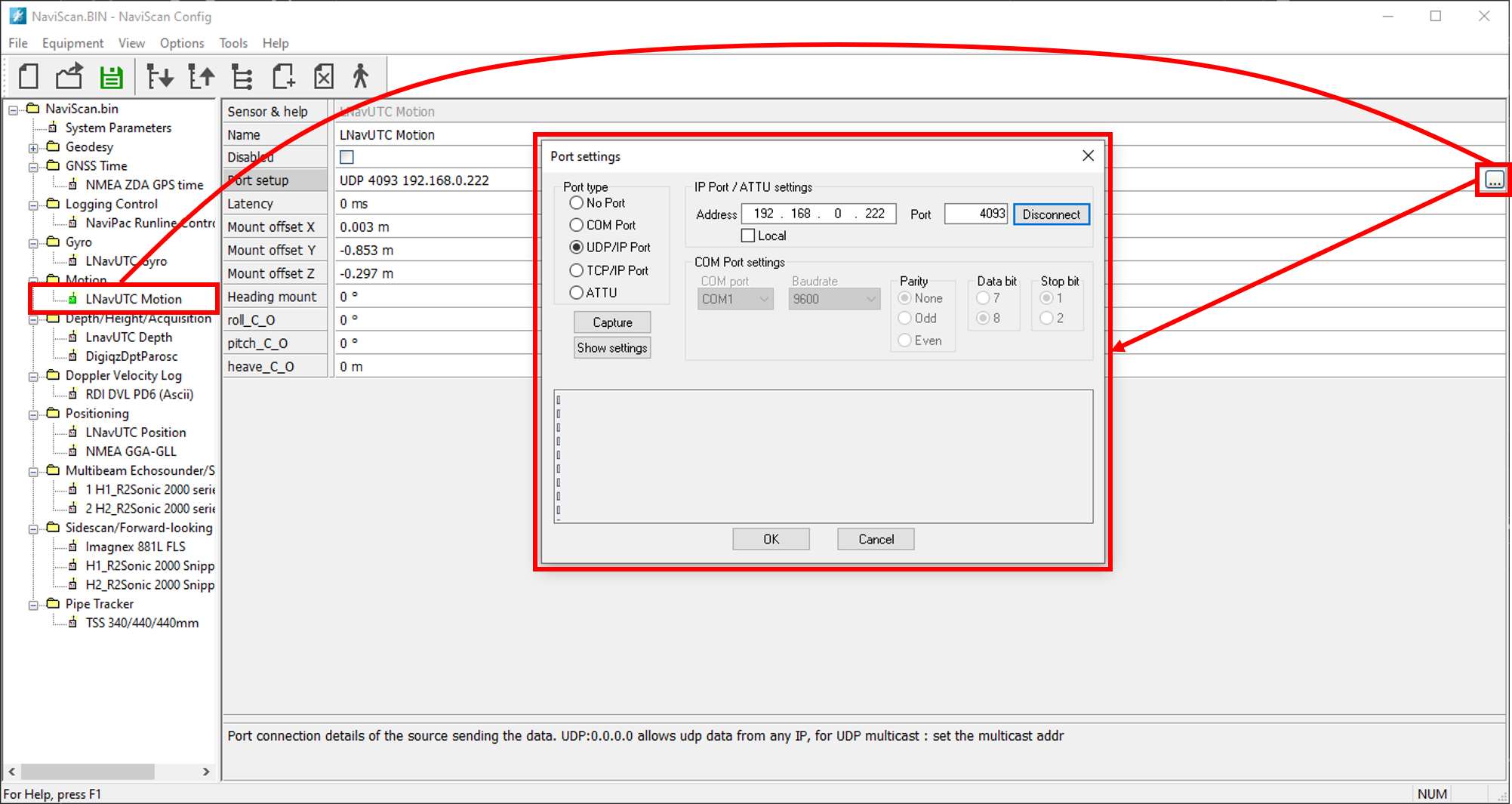Viewport: 1512px width, 804px height.
Task: Click the open folder toolbar icon
Action: [x=69, y=76]
